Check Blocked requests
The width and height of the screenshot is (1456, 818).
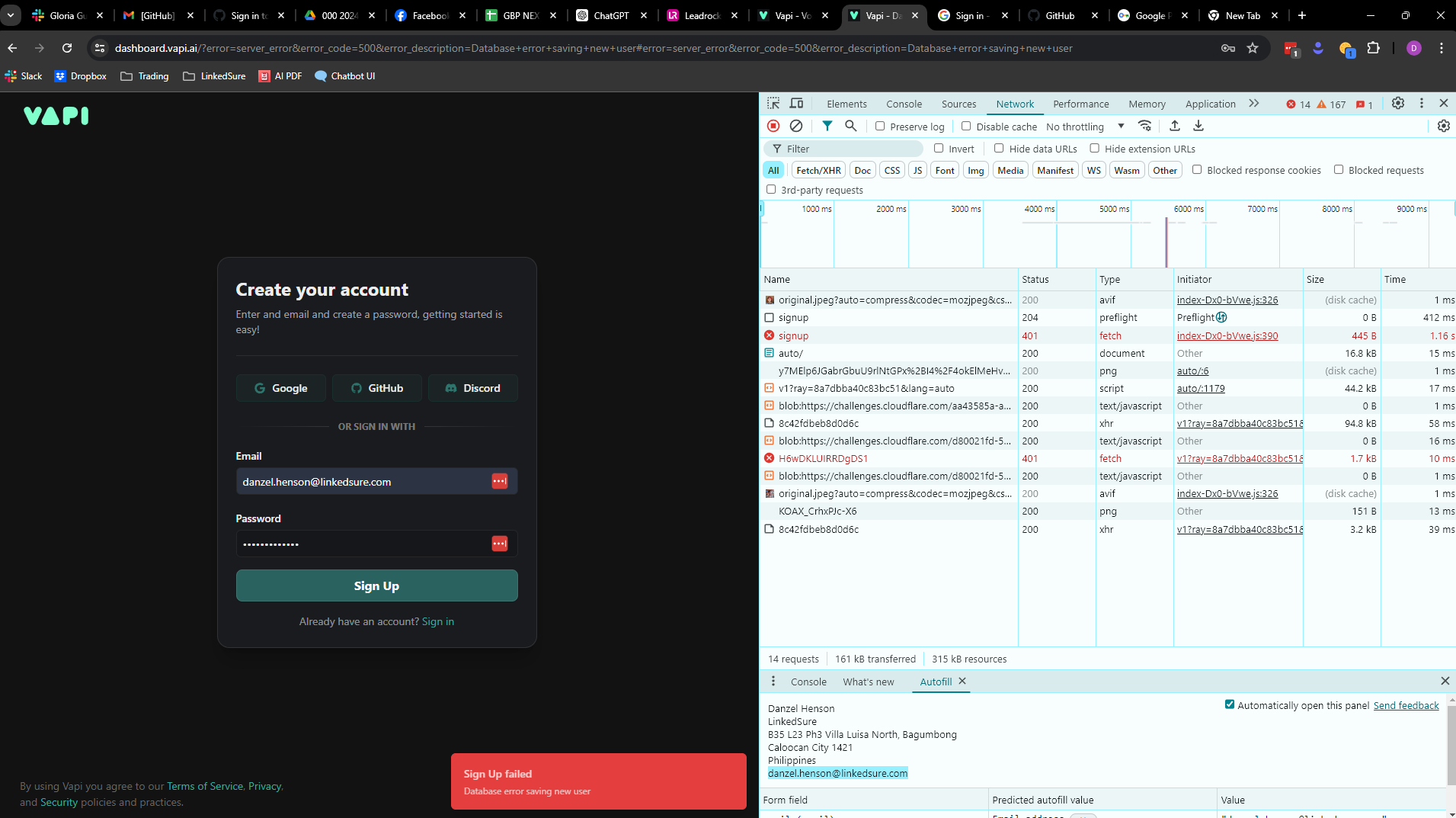pyautogui.click(x=1339, y=169)
